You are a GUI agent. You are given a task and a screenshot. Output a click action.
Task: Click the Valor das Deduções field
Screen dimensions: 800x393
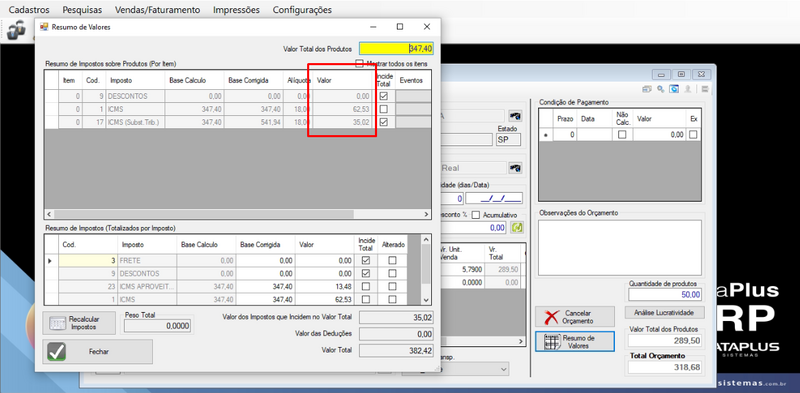point(396,334)
